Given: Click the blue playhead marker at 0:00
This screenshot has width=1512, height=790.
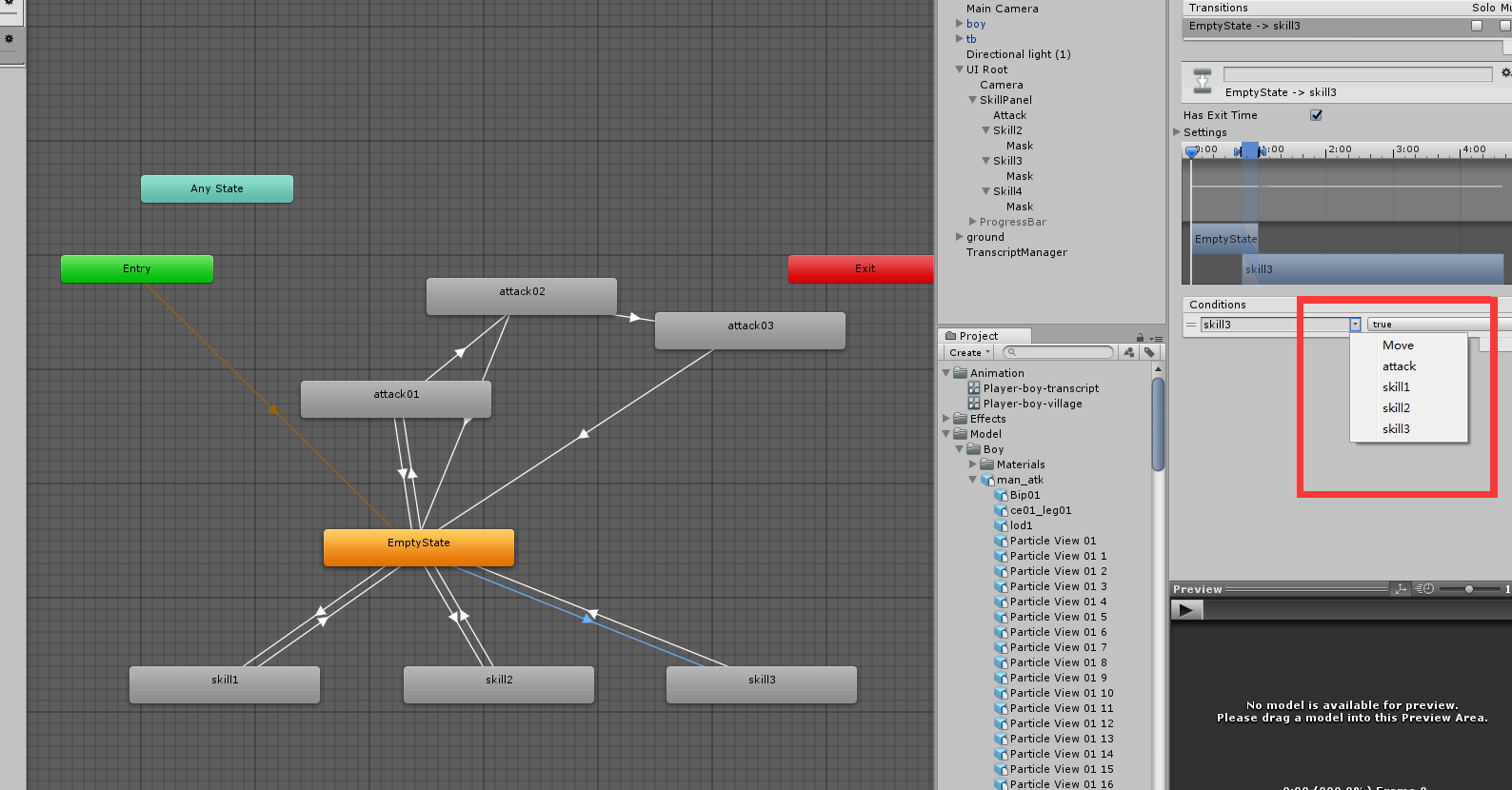Looking at the screenshot, I should (1191, 151).
